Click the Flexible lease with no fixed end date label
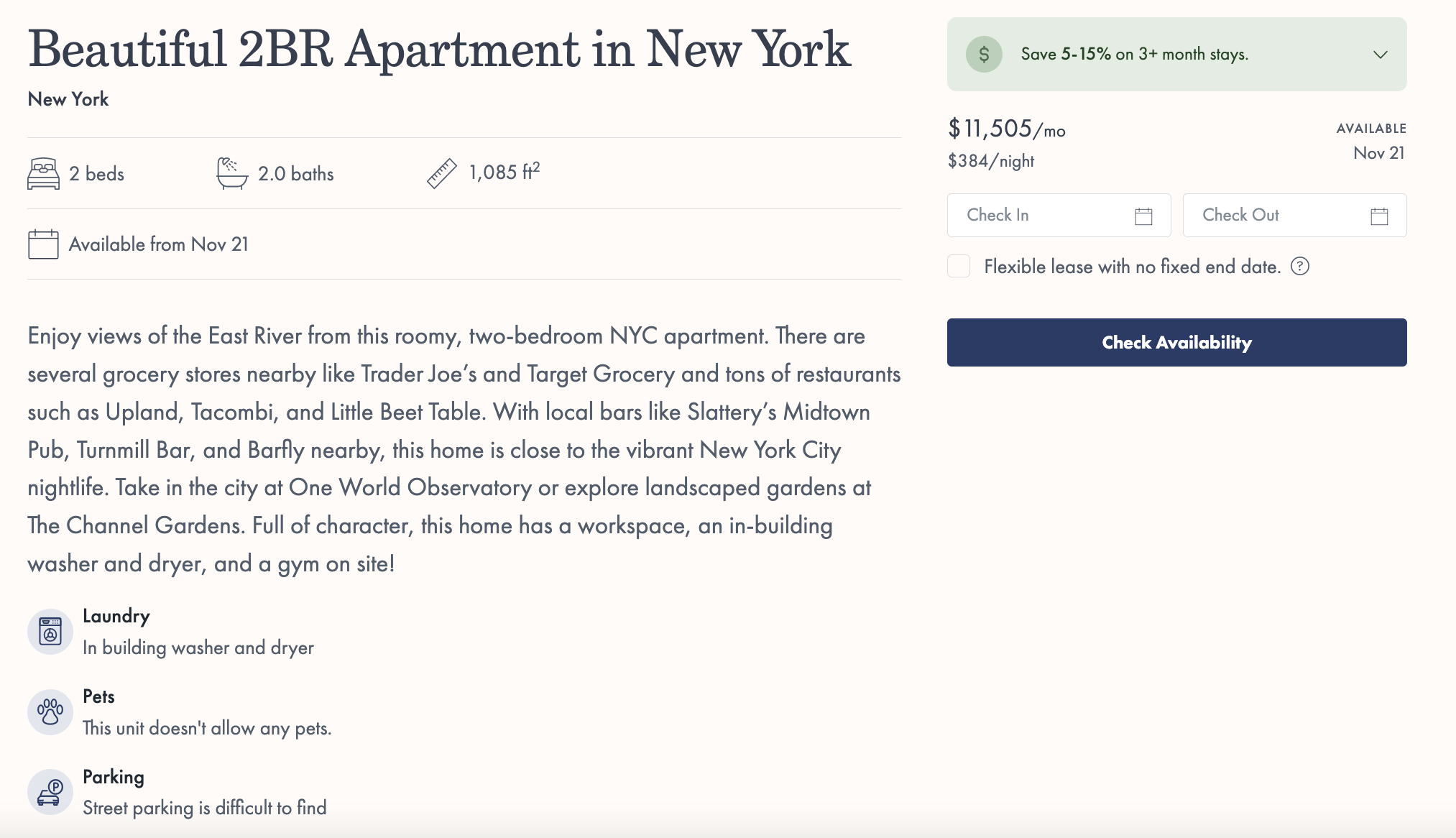The height and width of the screenshot is (838, 1456). pyautogui.click(x=1132, y=267)
